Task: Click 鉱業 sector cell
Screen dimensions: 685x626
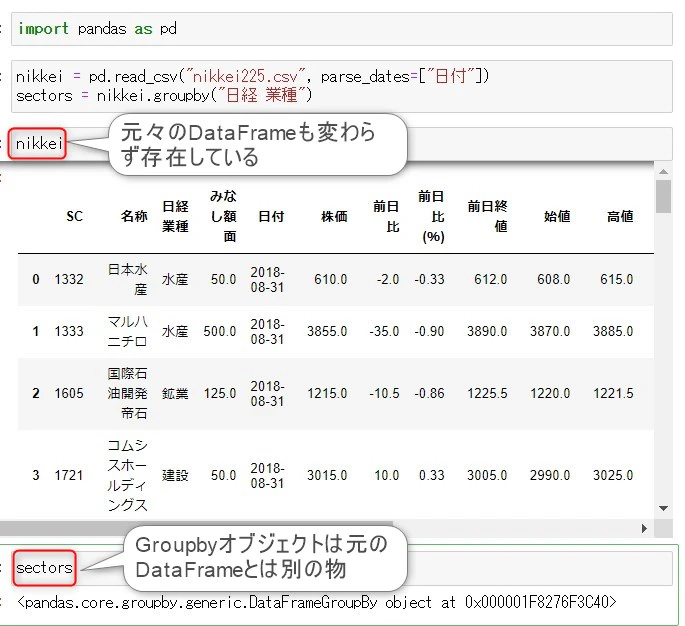Action: 175,393
